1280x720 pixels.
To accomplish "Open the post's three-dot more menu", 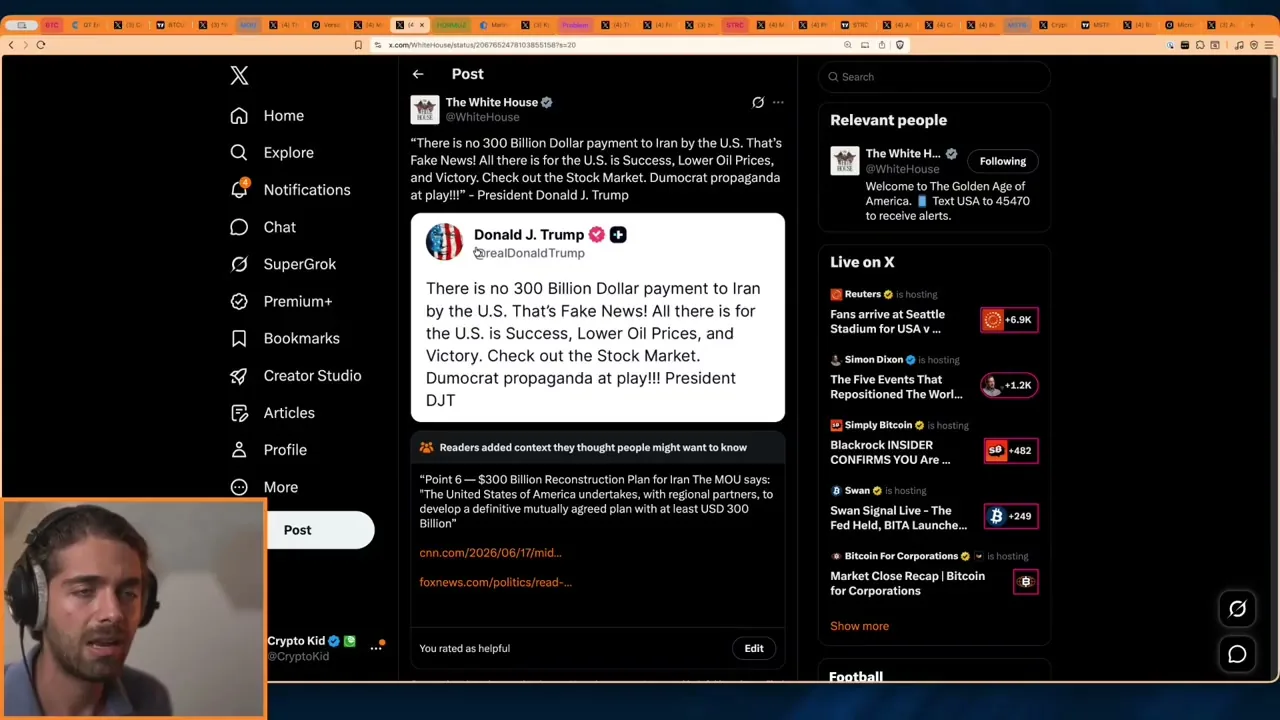I will (x=778, y=102).
